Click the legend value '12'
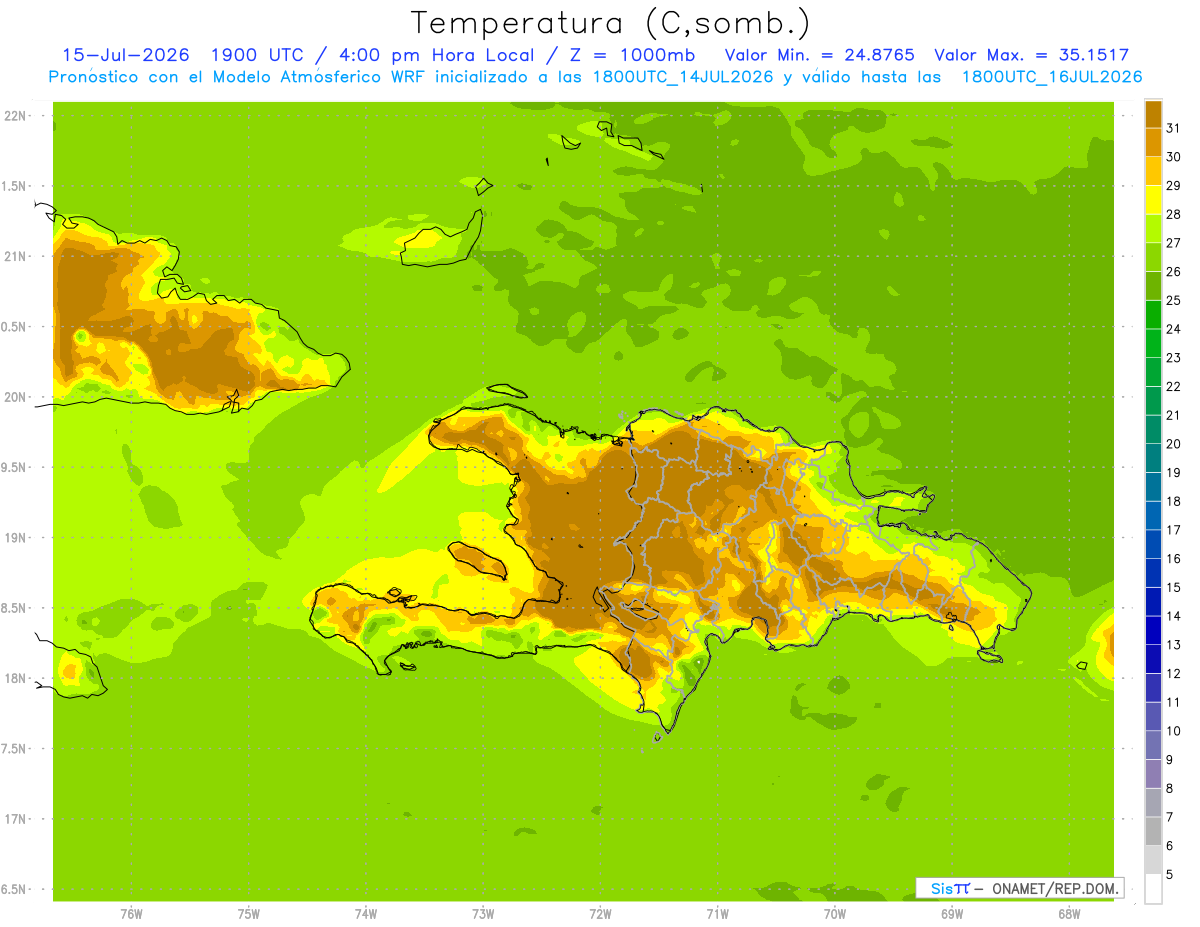1200x927 pixels. tap(1173, 673)
